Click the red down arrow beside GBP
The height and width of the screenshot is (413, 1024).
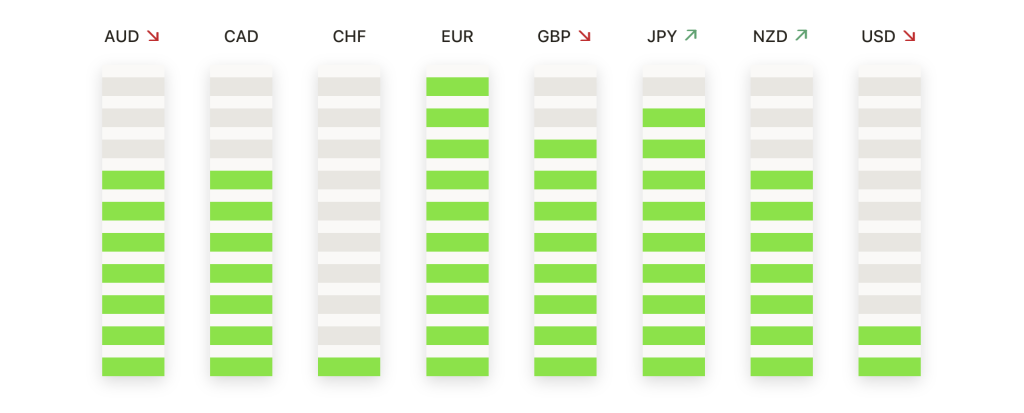pos(584,36)
